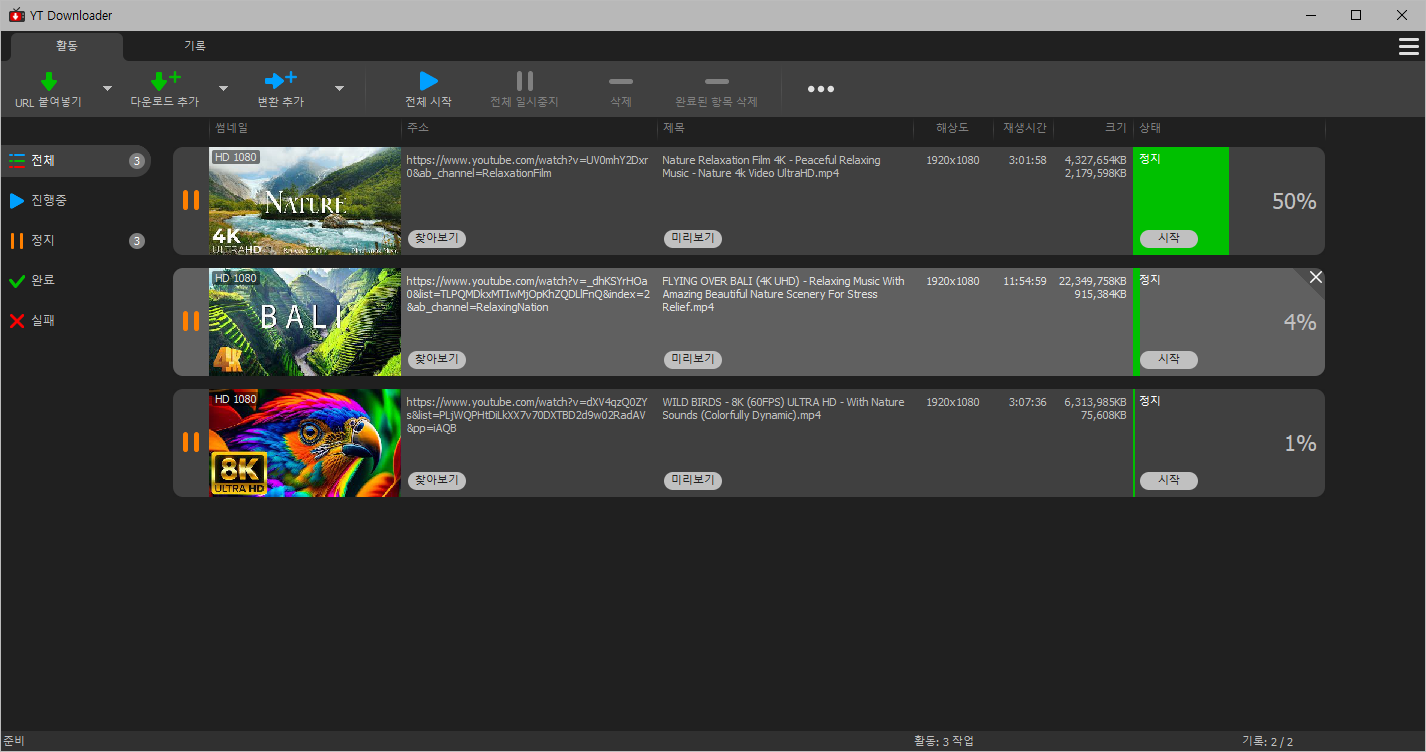This screenshot has width=1426, height=752.
Task: Open the hamburger main menu
Action: tap(1409, 46)
